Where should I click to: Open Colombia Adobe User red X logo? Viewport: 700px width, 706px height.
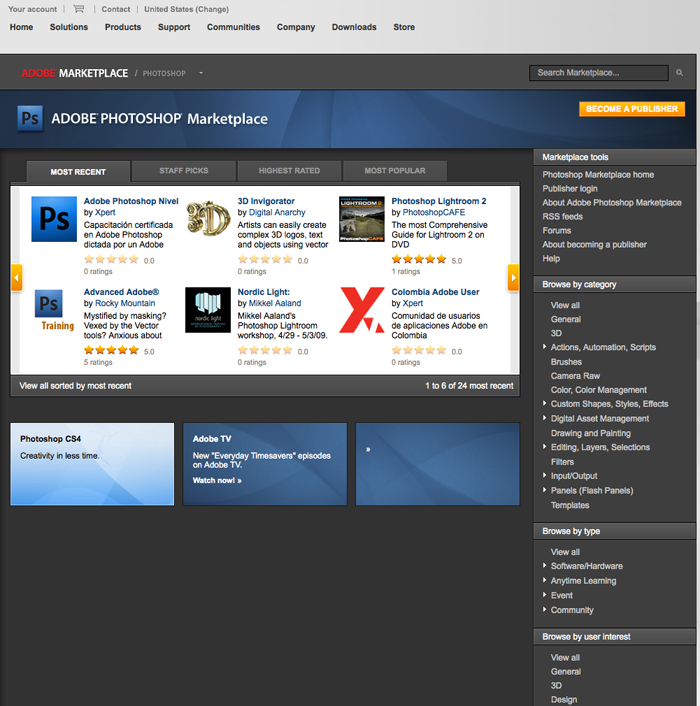362,310
